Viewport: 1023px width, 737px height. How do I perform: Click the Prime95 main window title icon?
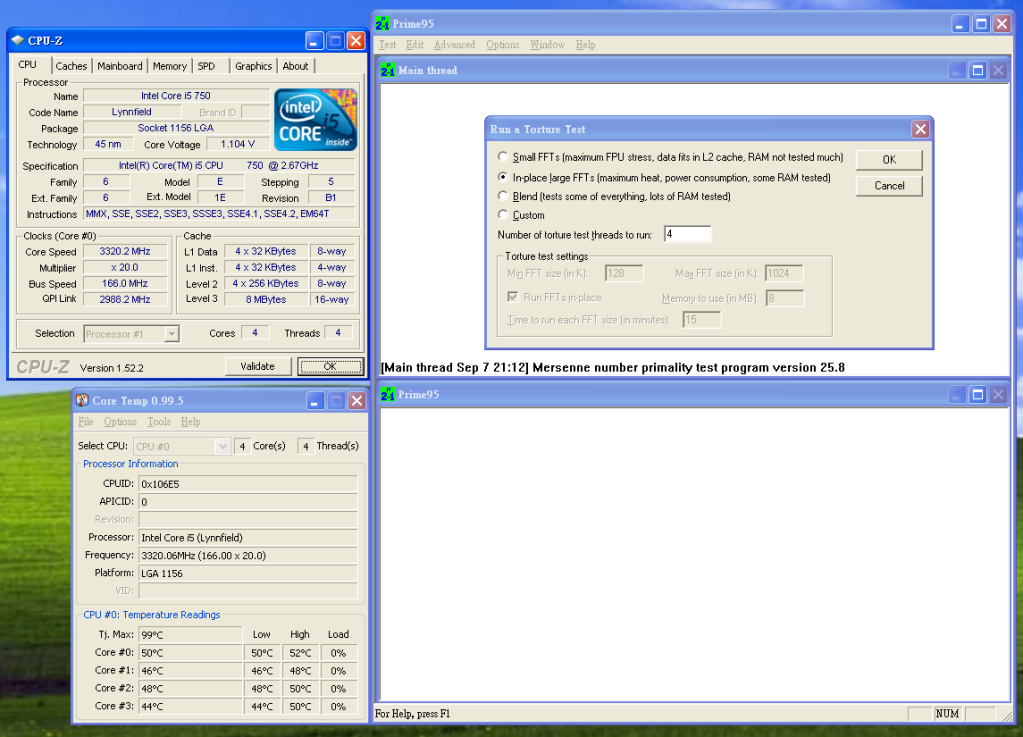tap(382, 24)
